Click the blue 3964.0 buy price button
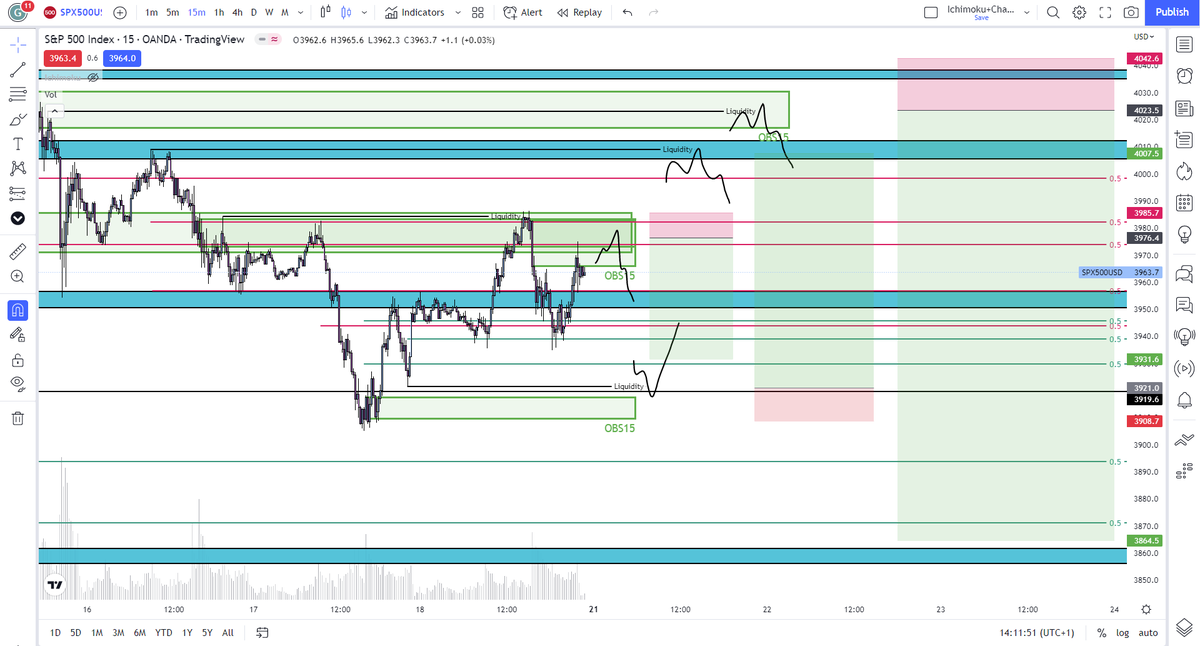 122,58
